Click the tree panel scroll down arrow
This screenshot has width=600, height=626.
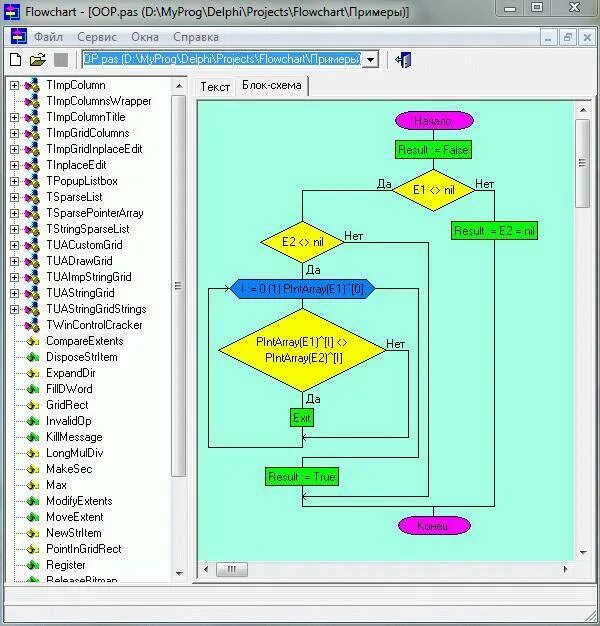(179, 573)
